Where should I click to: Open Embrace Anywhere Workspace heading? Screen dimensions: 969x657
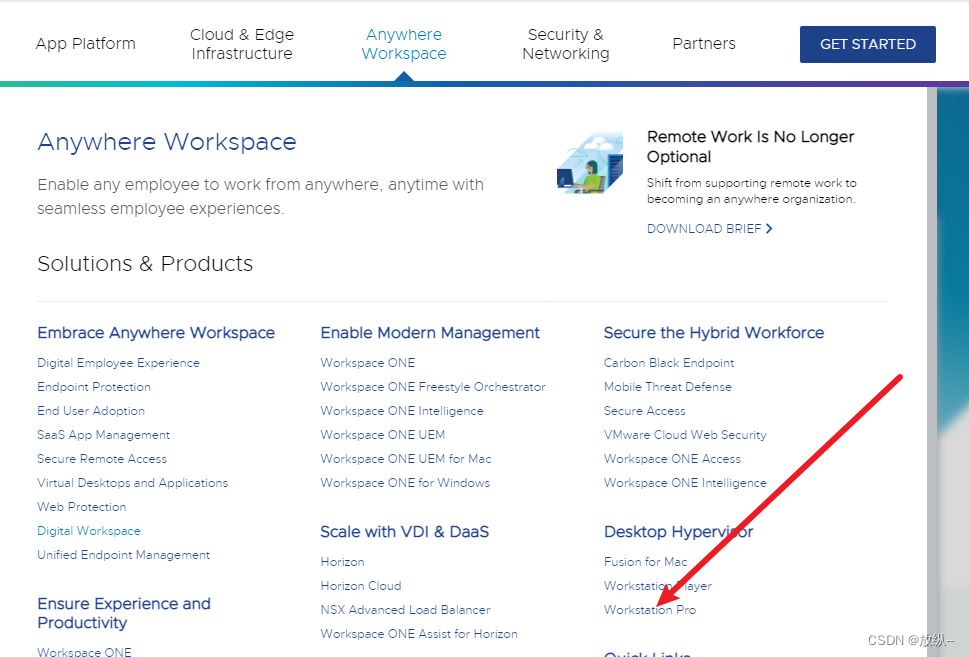point(156,333)
